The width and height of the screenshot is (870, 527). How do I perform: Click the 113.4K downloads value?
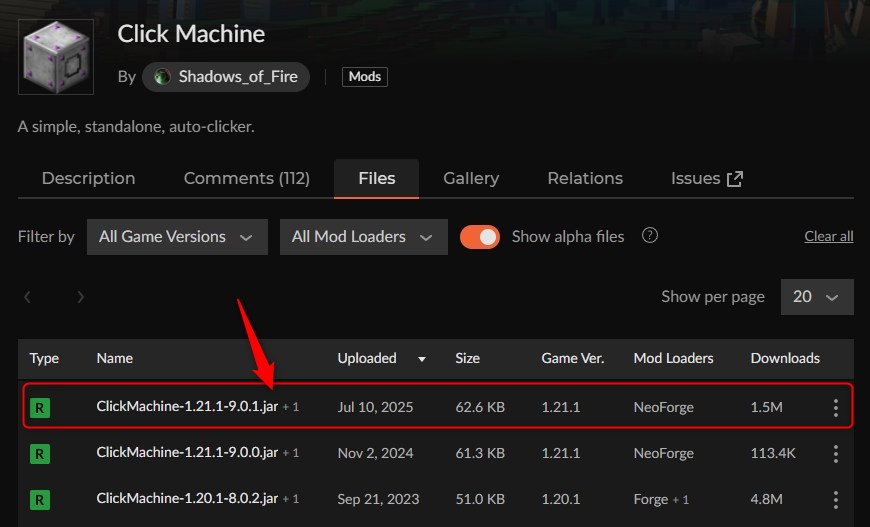[773, 453]
